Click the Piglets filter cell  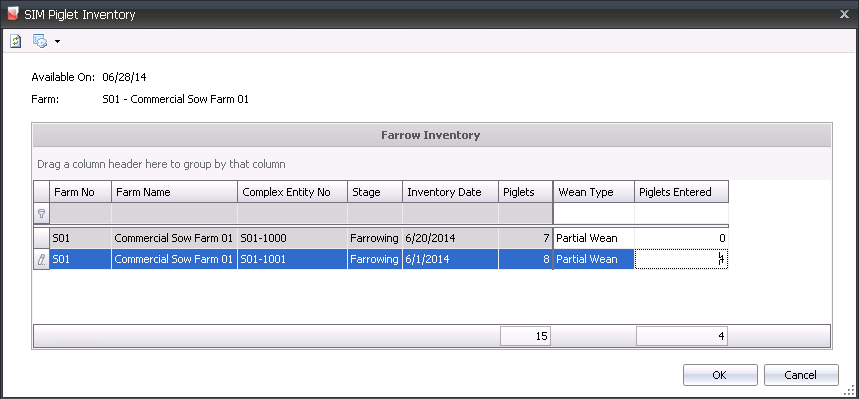[x=525, y=214]
